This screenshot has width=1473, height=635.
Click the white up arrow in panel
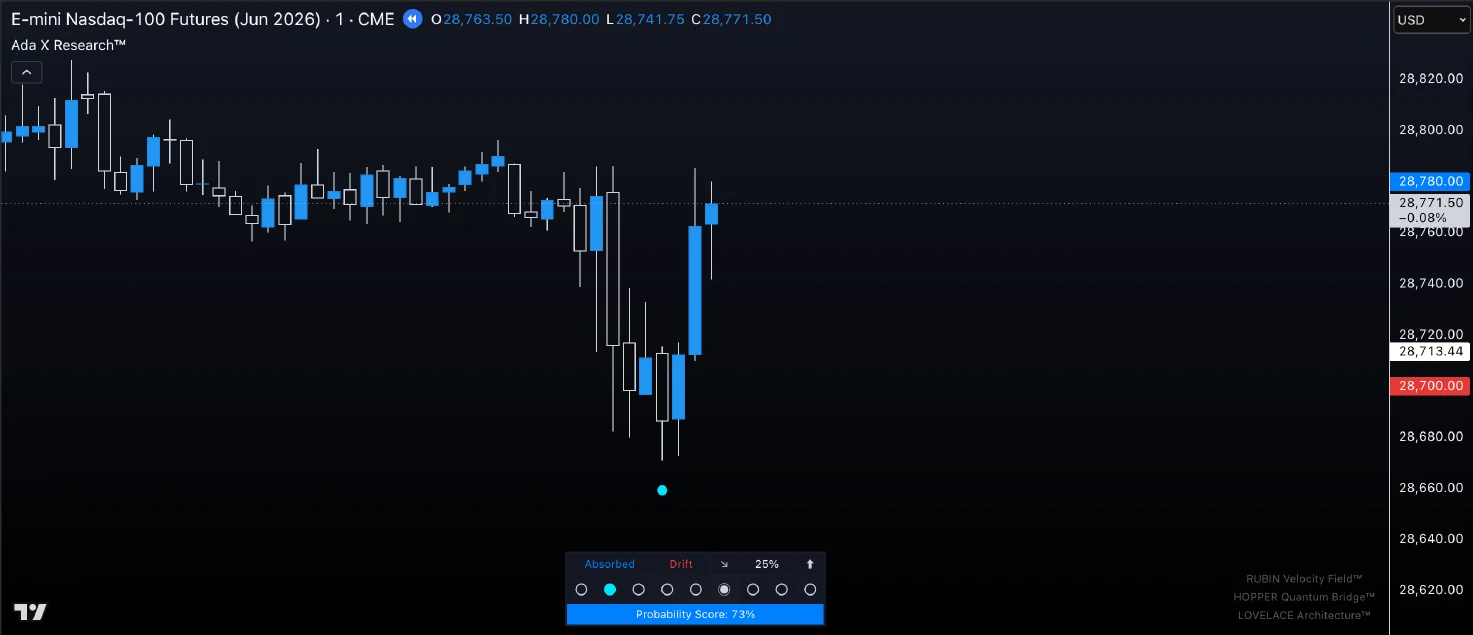(810, 564)
